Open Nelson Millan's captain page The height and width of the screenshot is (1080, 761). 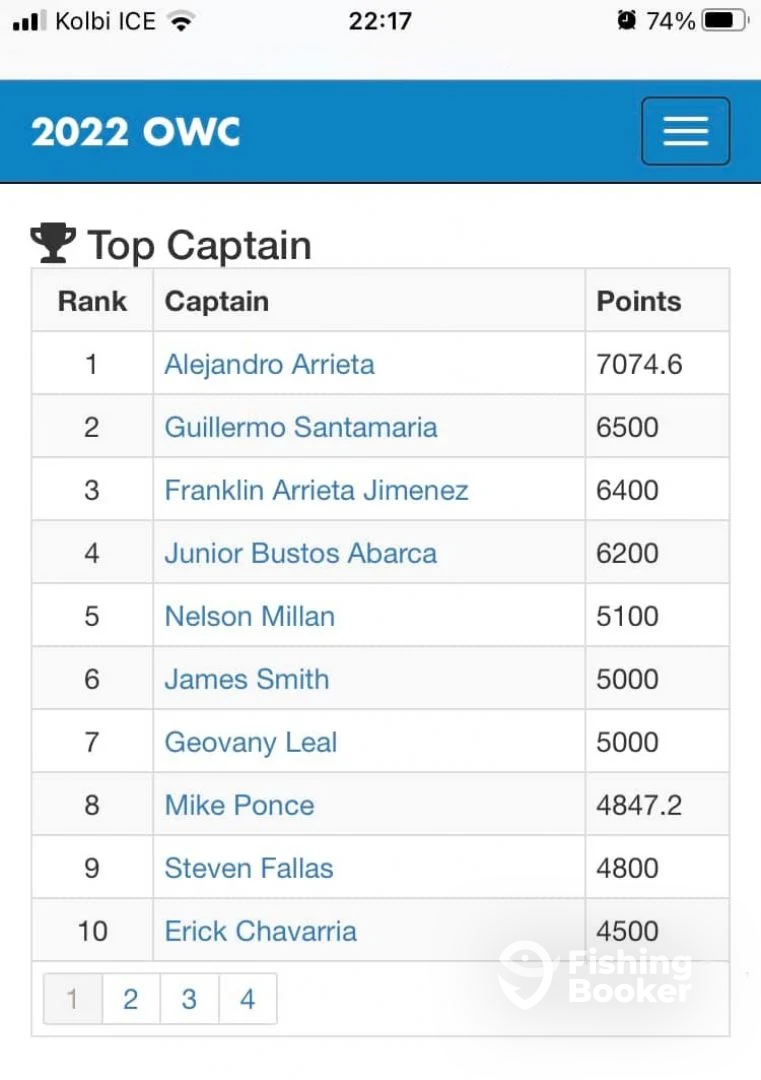click(x=250, y=616)
